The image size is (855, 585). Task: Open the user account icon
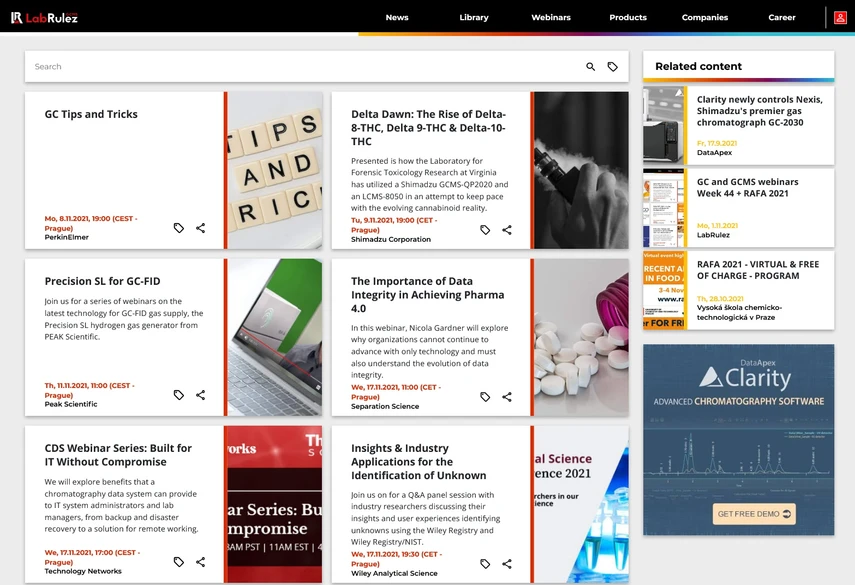click(840, 17)
